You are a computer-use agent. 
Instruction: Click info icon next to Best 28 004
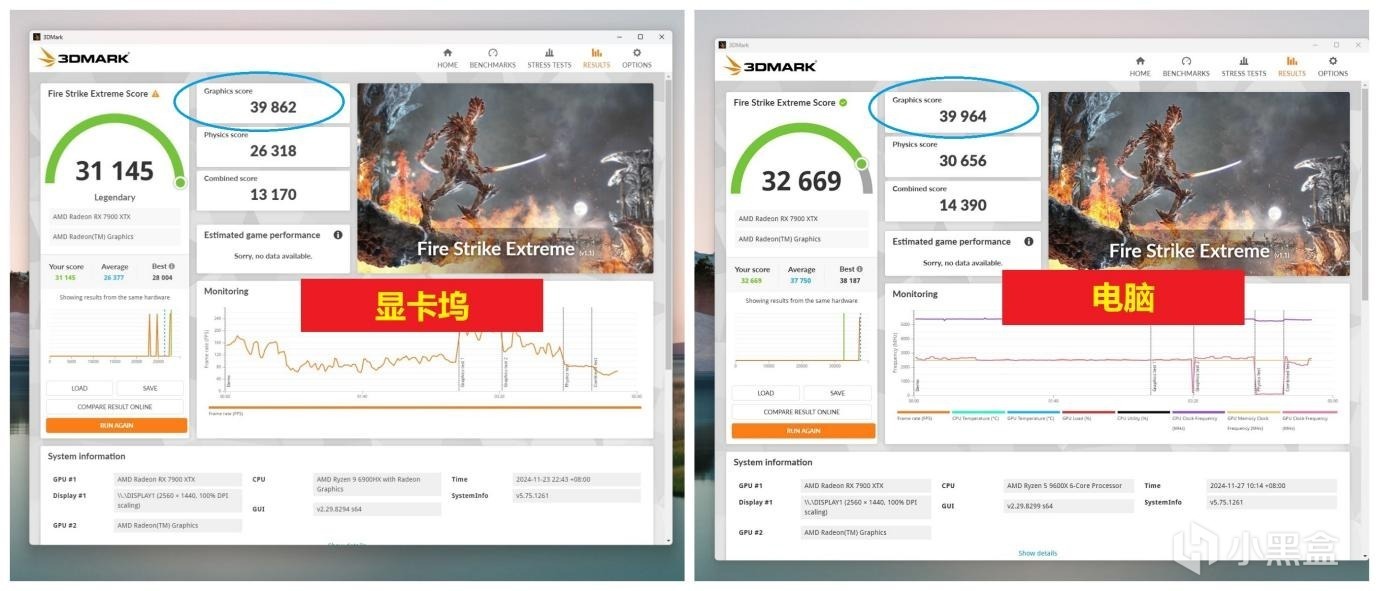[172, 267]
